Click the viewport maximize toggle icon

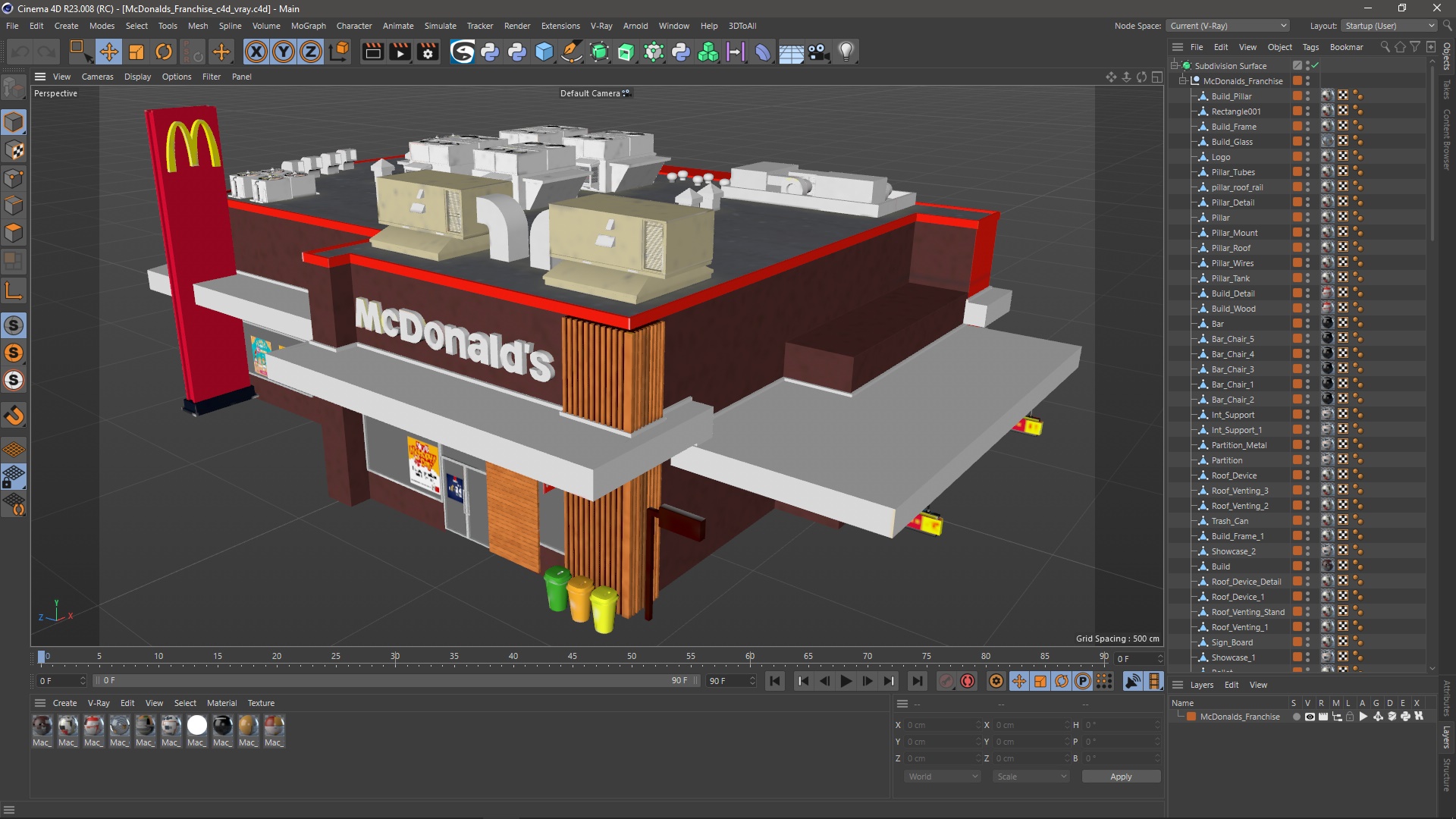1156,77
